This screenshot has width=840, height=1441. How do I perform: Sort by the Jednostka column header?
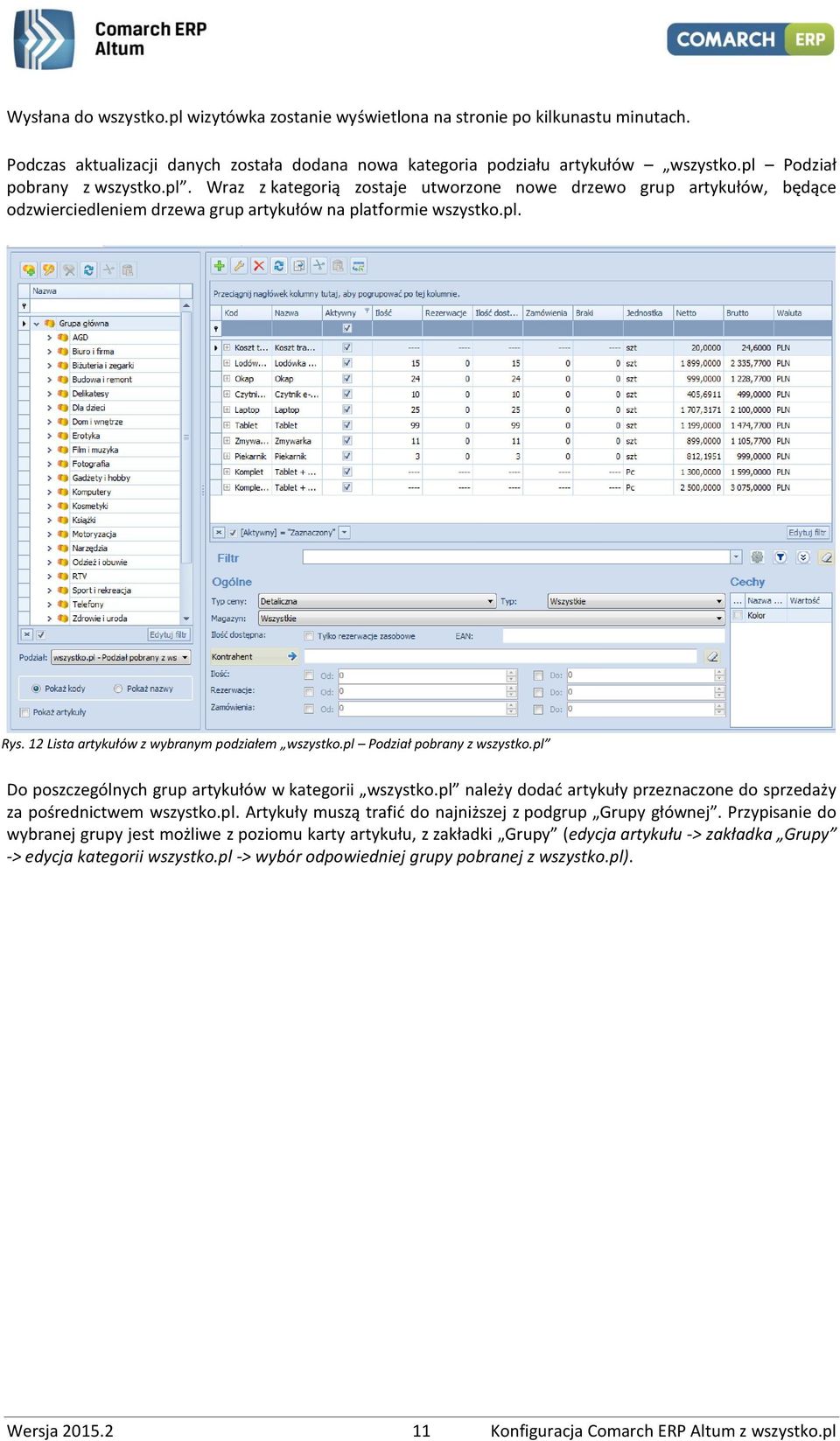648,312
